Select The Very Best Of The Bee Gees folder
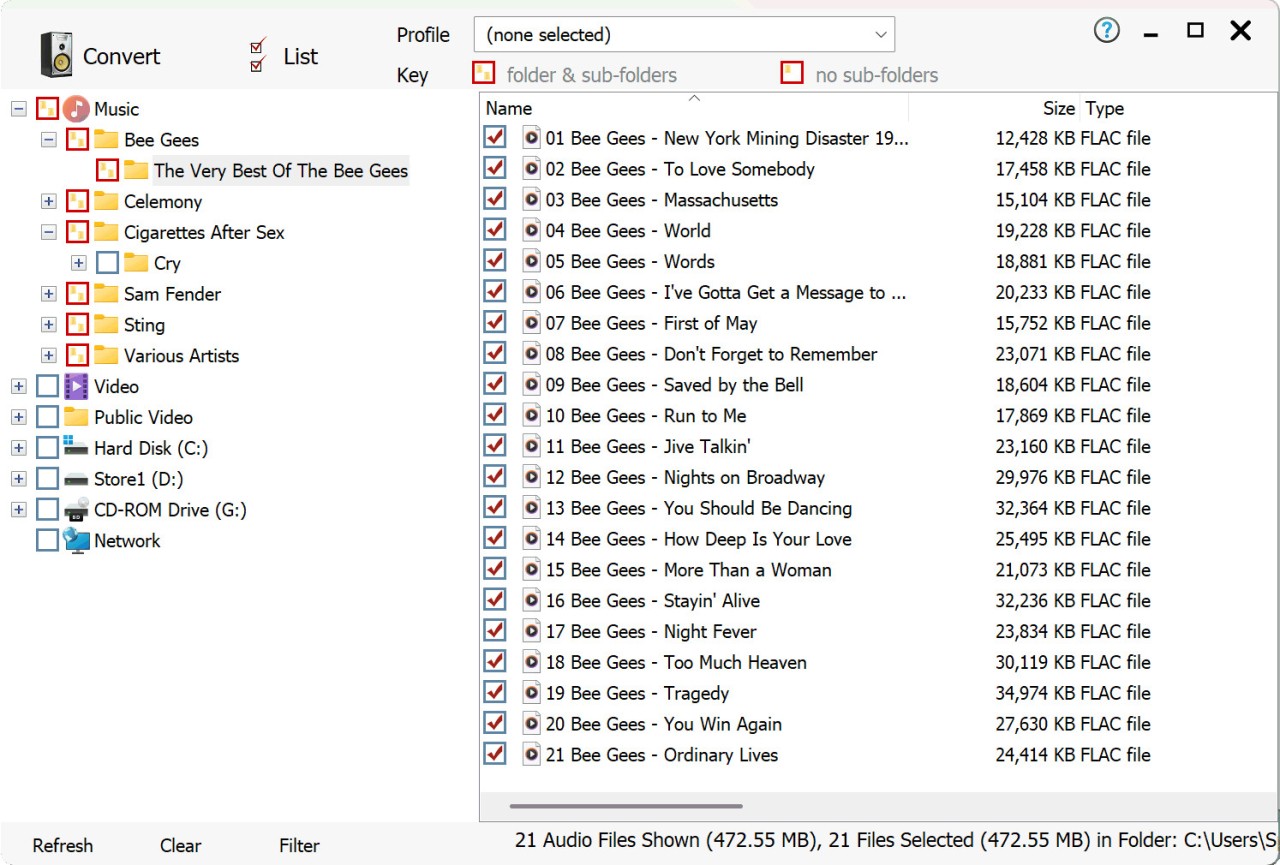The height and width of the screenshot is (865, 1280). (x=280, y=171)
